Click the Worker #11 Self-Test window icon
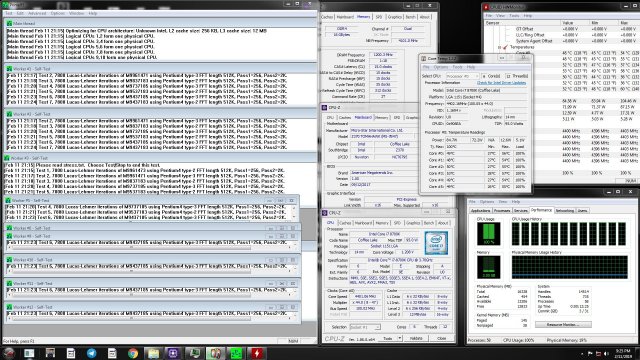Viewport: 640px width, 360px height. pyautogui.click(x=9, y=283)
